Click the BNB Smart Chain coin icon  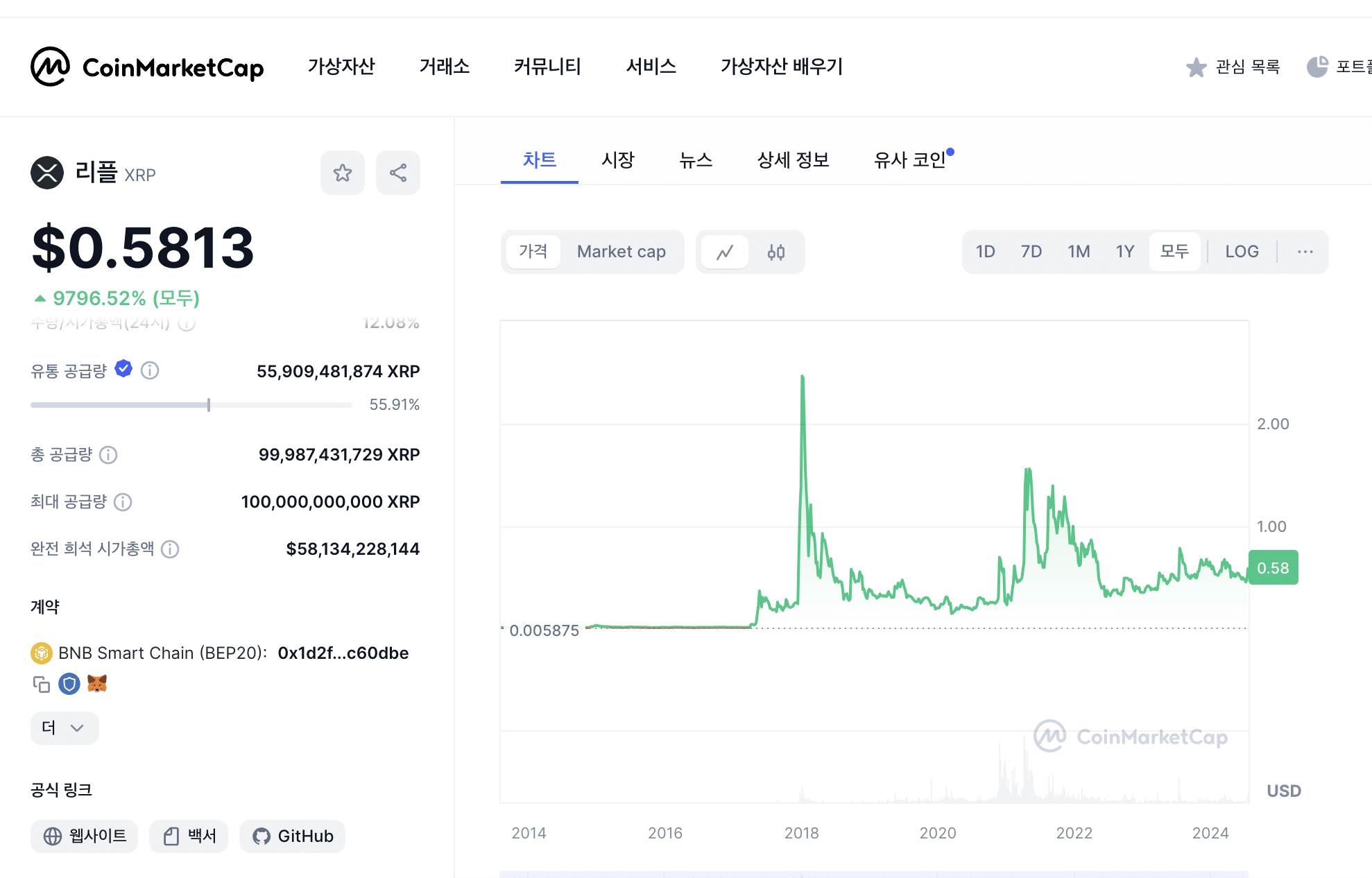click(x=42, y=653)
